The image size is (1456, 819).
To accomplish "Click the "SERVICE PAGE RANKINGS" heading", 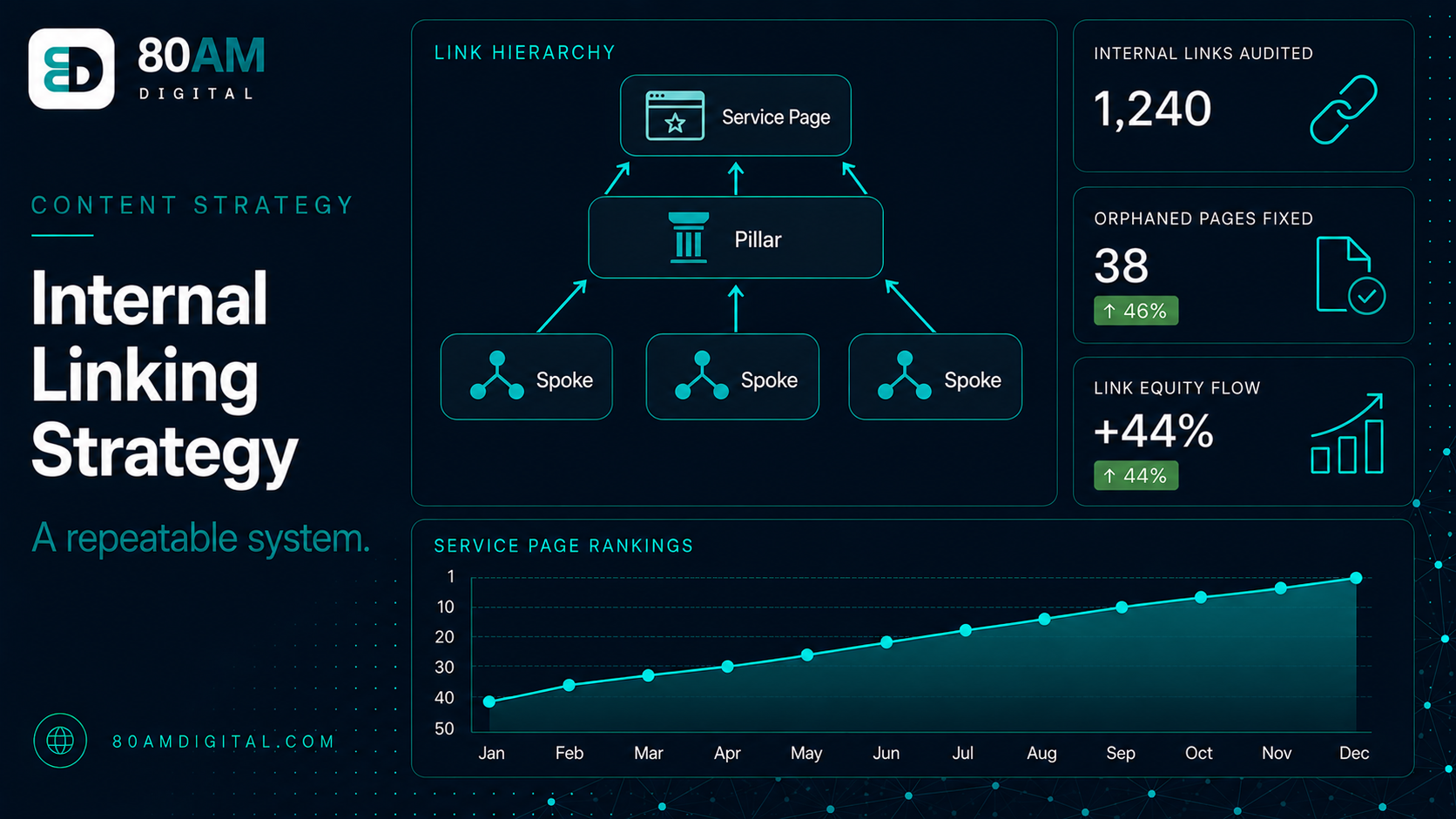I will [564, 546].
